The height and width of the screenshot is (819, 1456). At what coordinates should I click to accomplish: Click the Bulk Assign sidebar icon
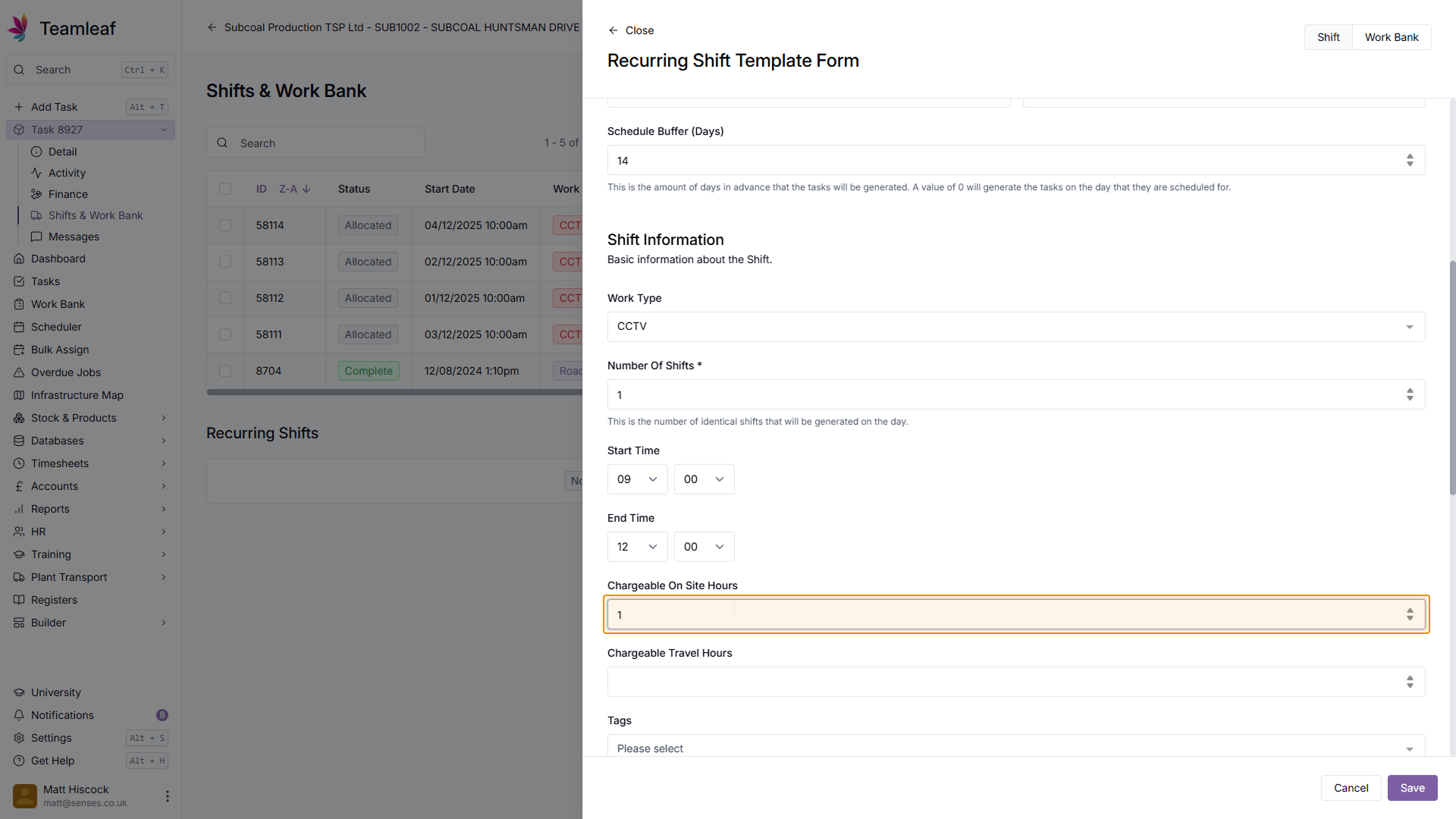19,350
